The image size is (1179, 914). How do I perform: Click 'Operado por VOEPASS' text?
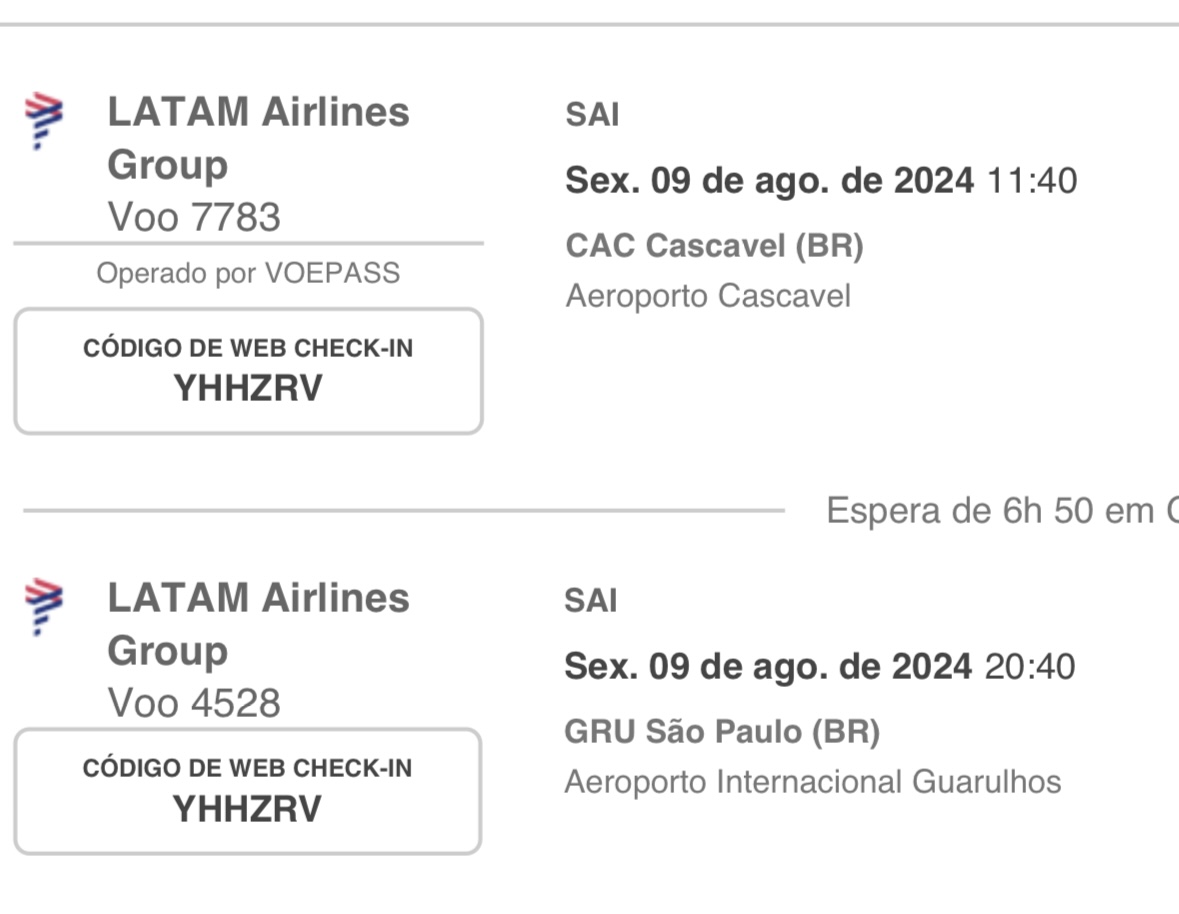tap(248, 274)
